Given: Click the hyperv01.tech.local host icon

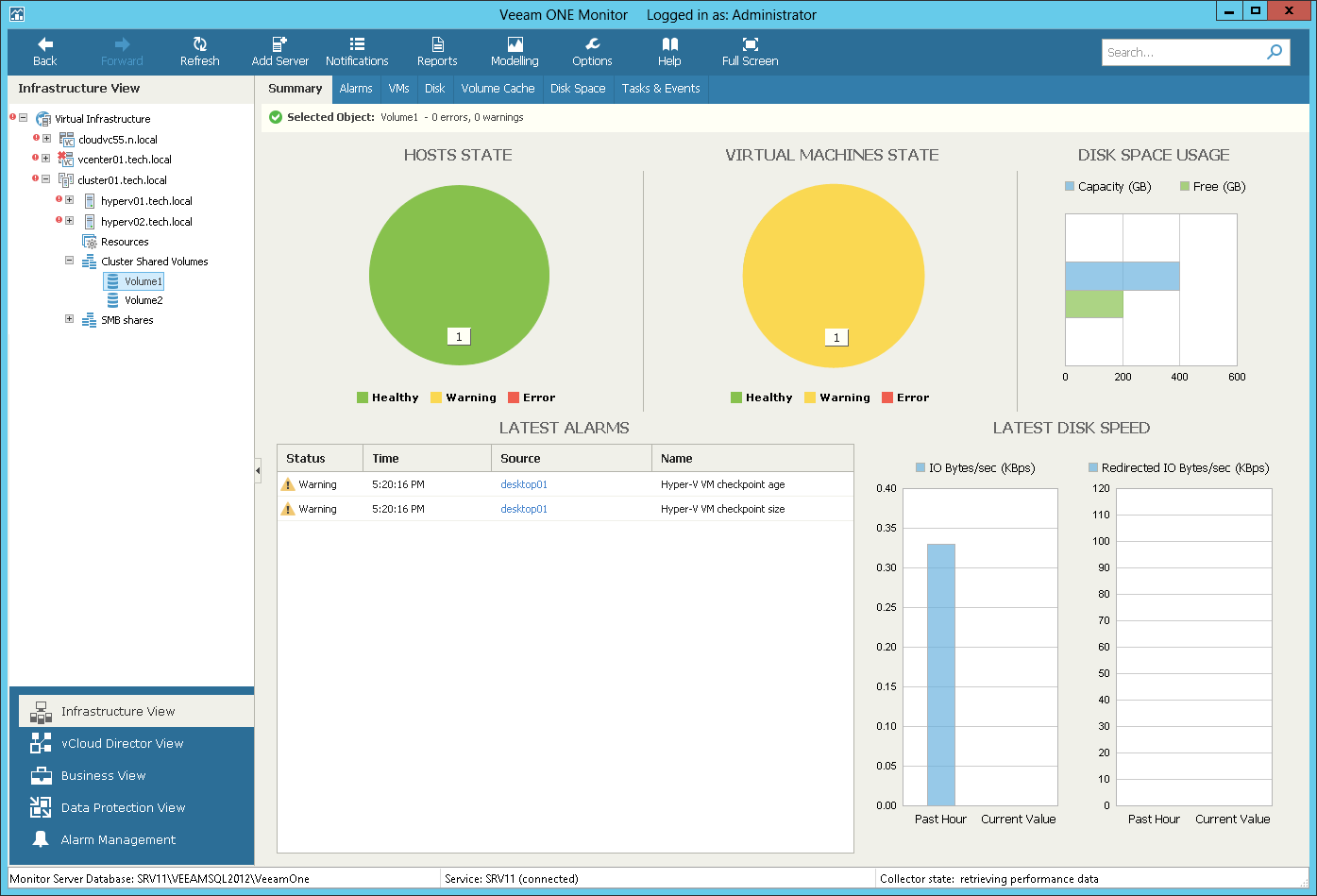Looking at the screenshot, I should [90, 201].
